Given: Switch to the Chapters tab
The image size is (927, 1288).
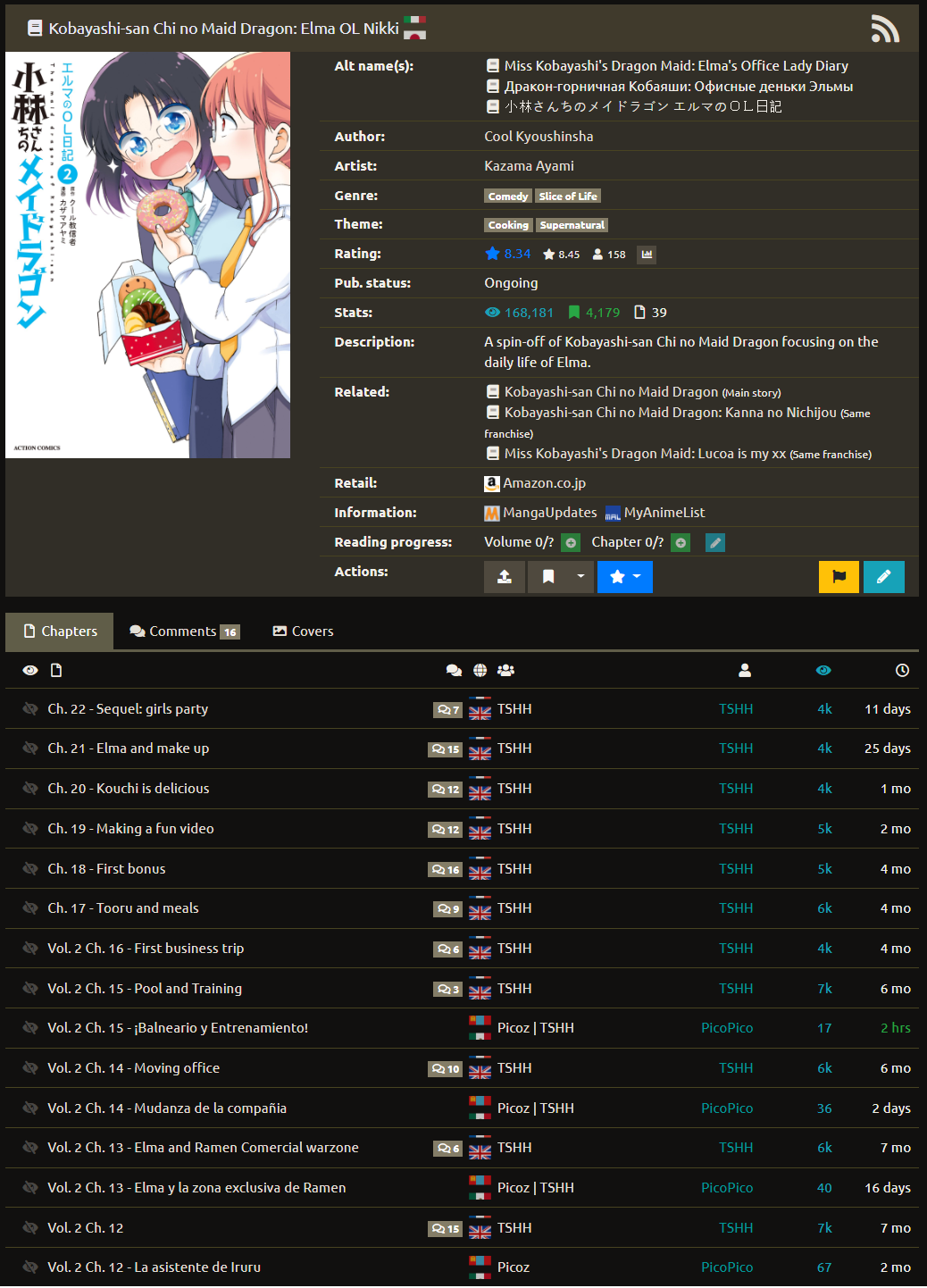Looking at the screenshot, I should pyautogui.click(x=60, y=631).
